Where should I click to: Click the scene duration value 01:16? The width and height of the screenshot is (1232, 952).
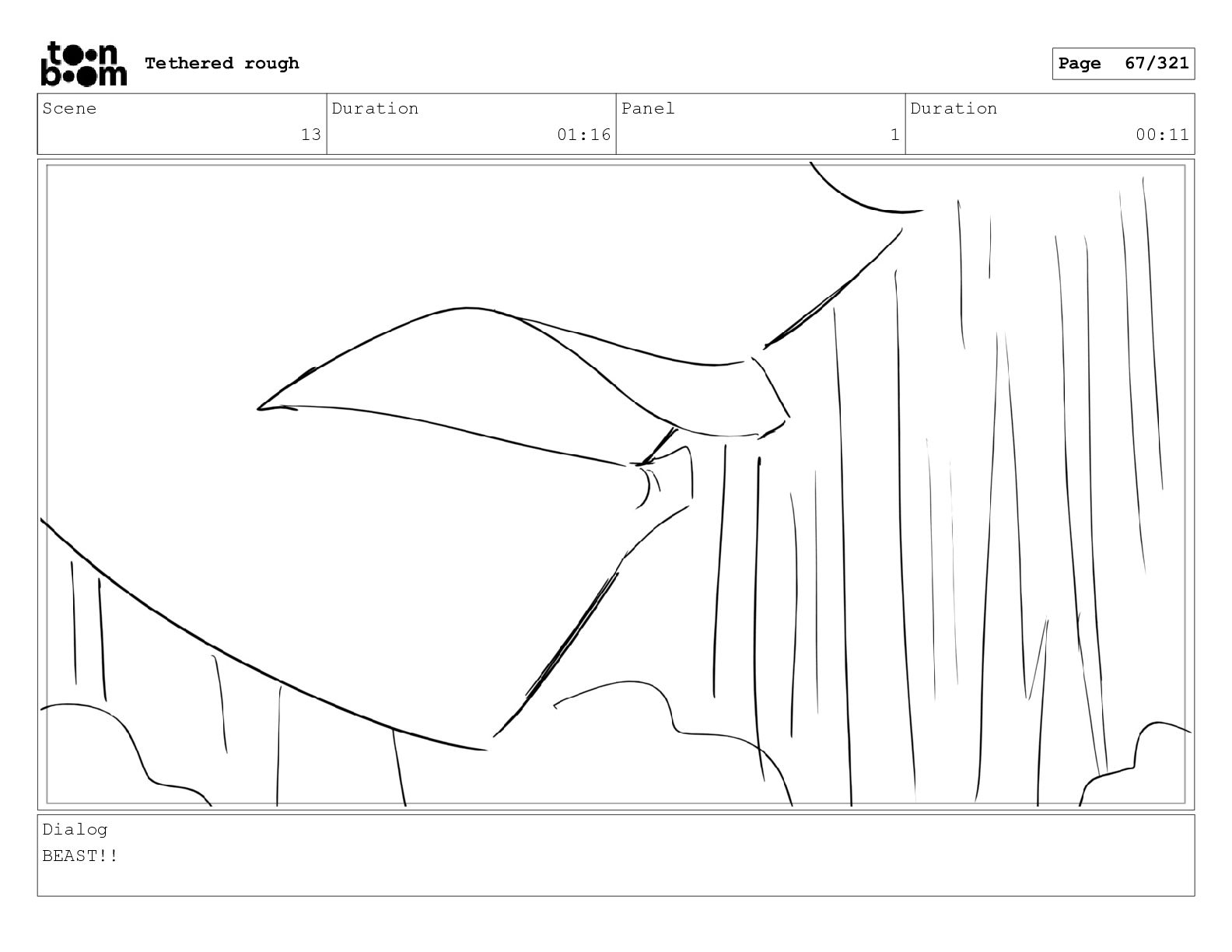[583, 135]
